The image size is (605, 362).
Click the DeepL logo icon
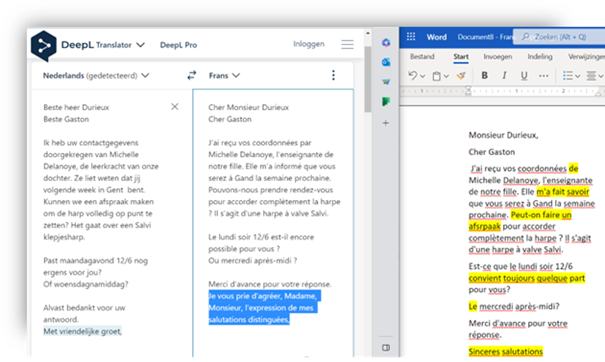point(44,46)
